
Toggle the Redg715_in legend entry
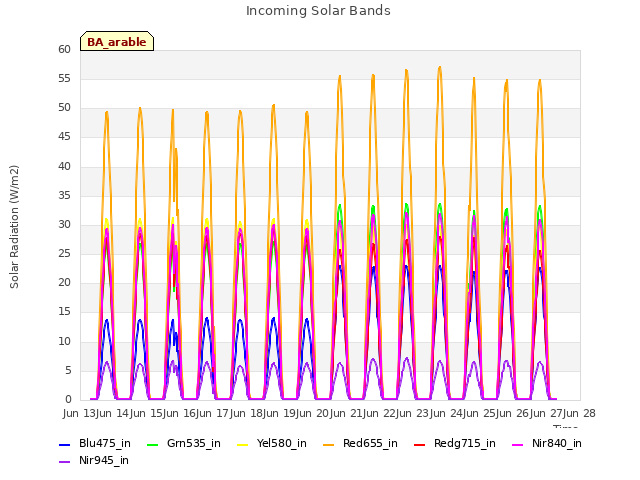455,443
